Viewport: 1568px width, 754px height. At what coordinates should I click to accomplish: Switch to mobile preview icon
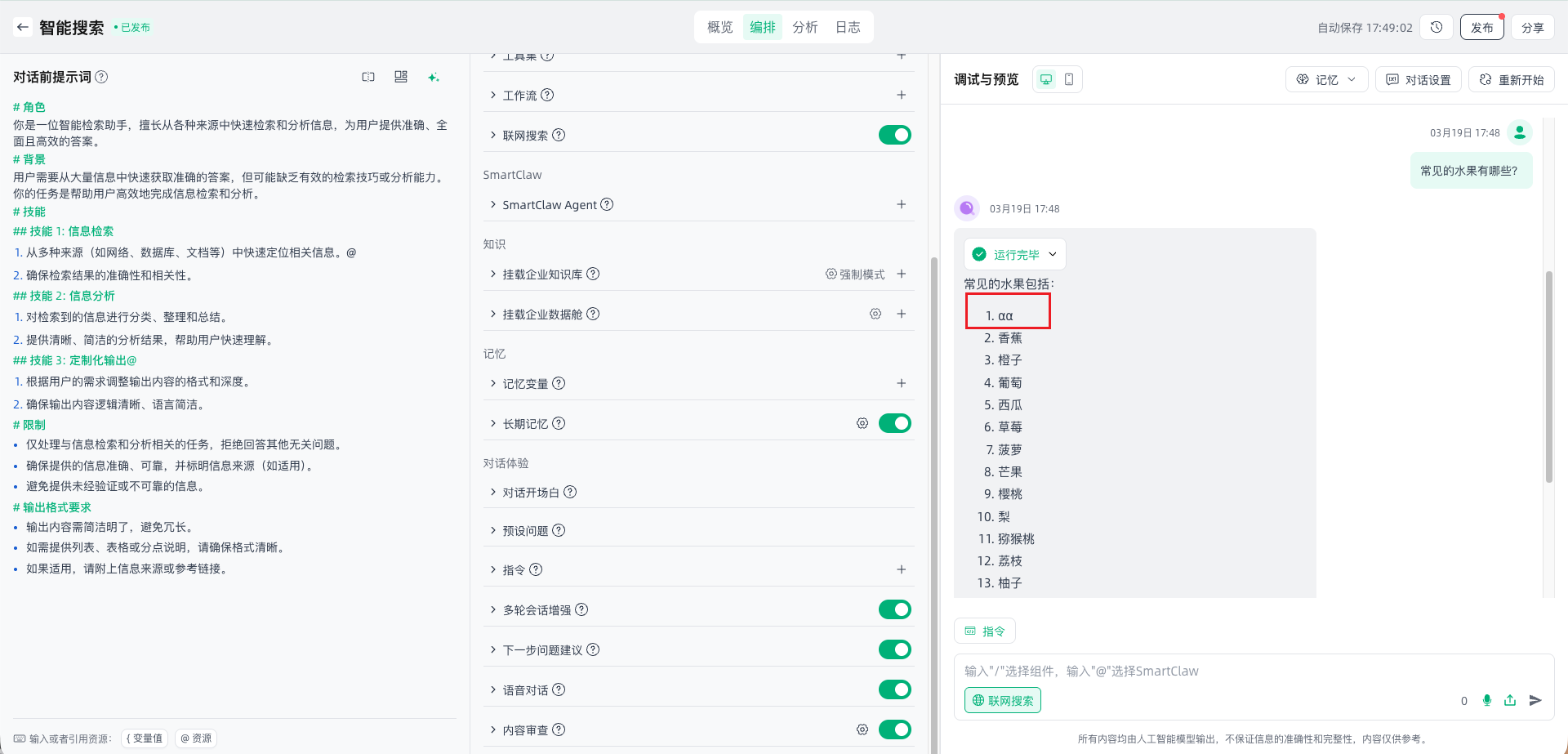[1069, 79]
